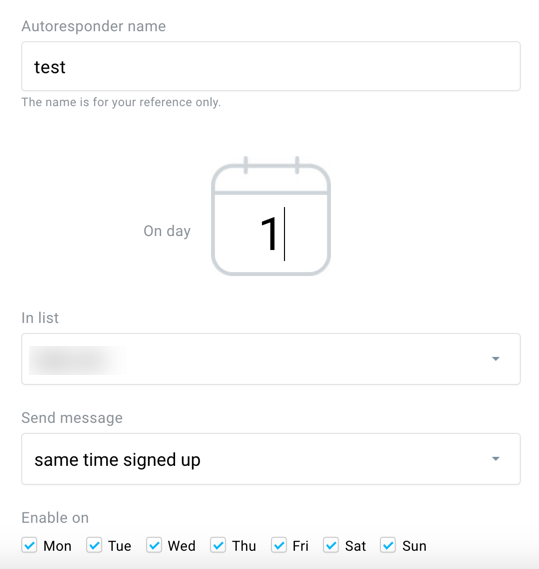This screenshot has height=569, width=539.
Task: Toggle the Wed checkbox
Action: (154, 545)
